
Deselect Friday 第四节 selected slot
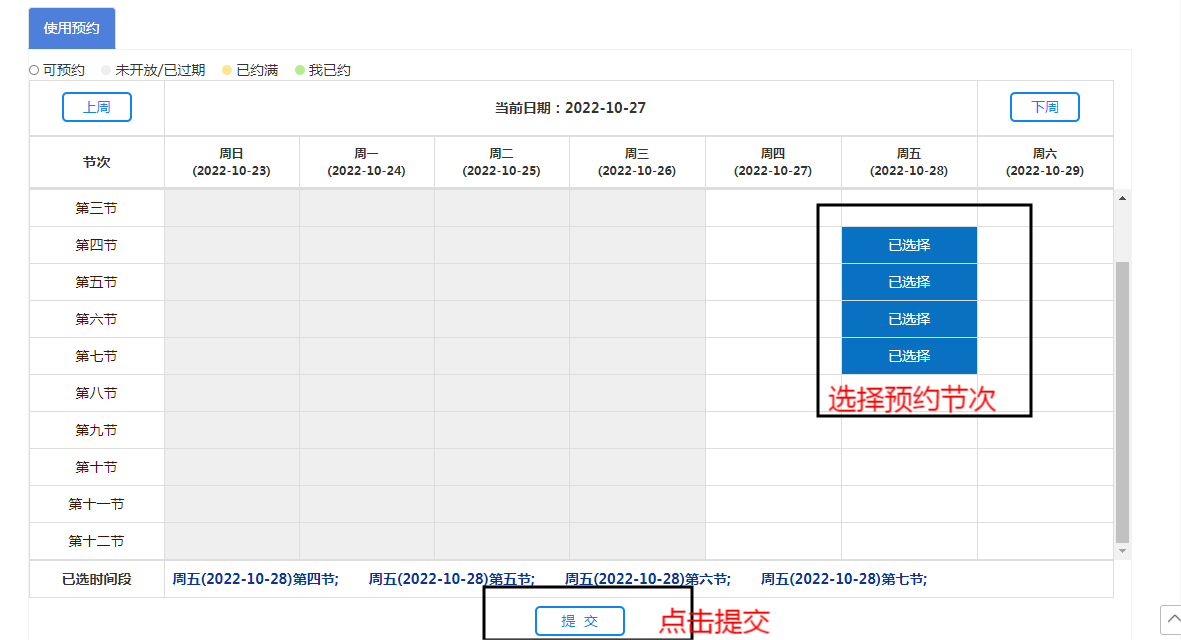click(x=908, y=245)
